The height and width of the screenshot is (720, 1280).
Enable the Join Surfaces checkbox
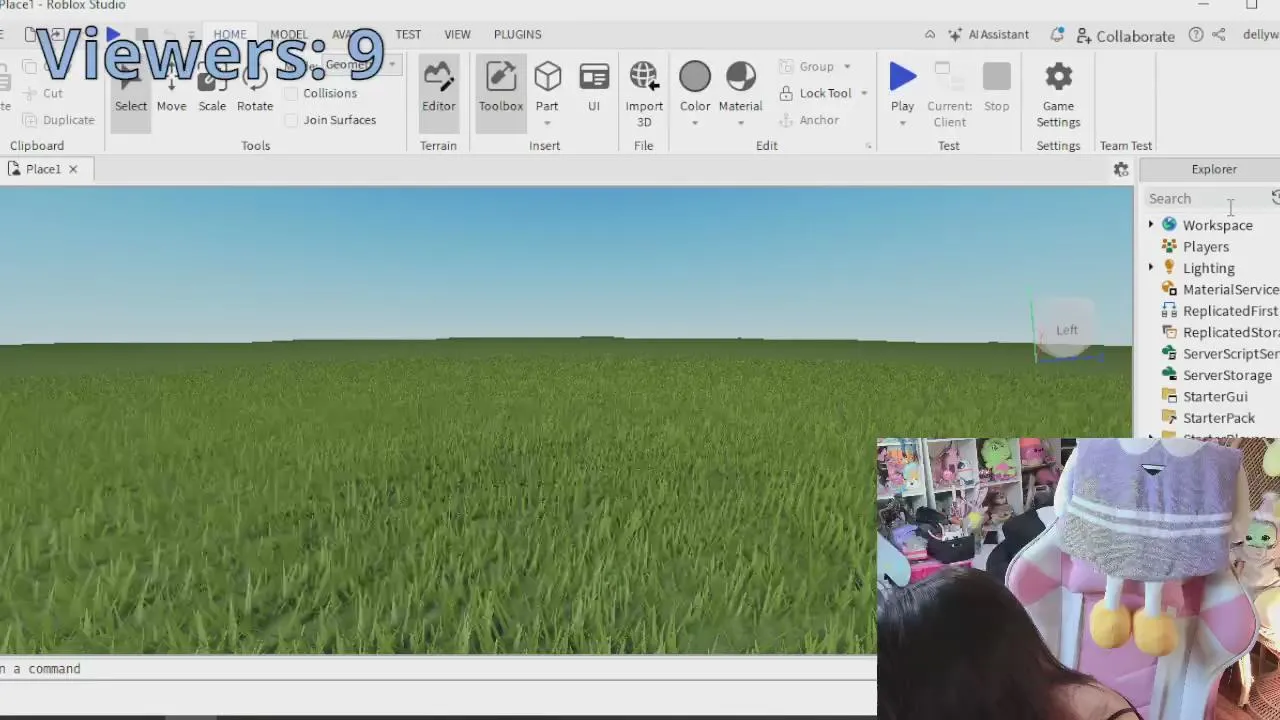tap(291, 120)
